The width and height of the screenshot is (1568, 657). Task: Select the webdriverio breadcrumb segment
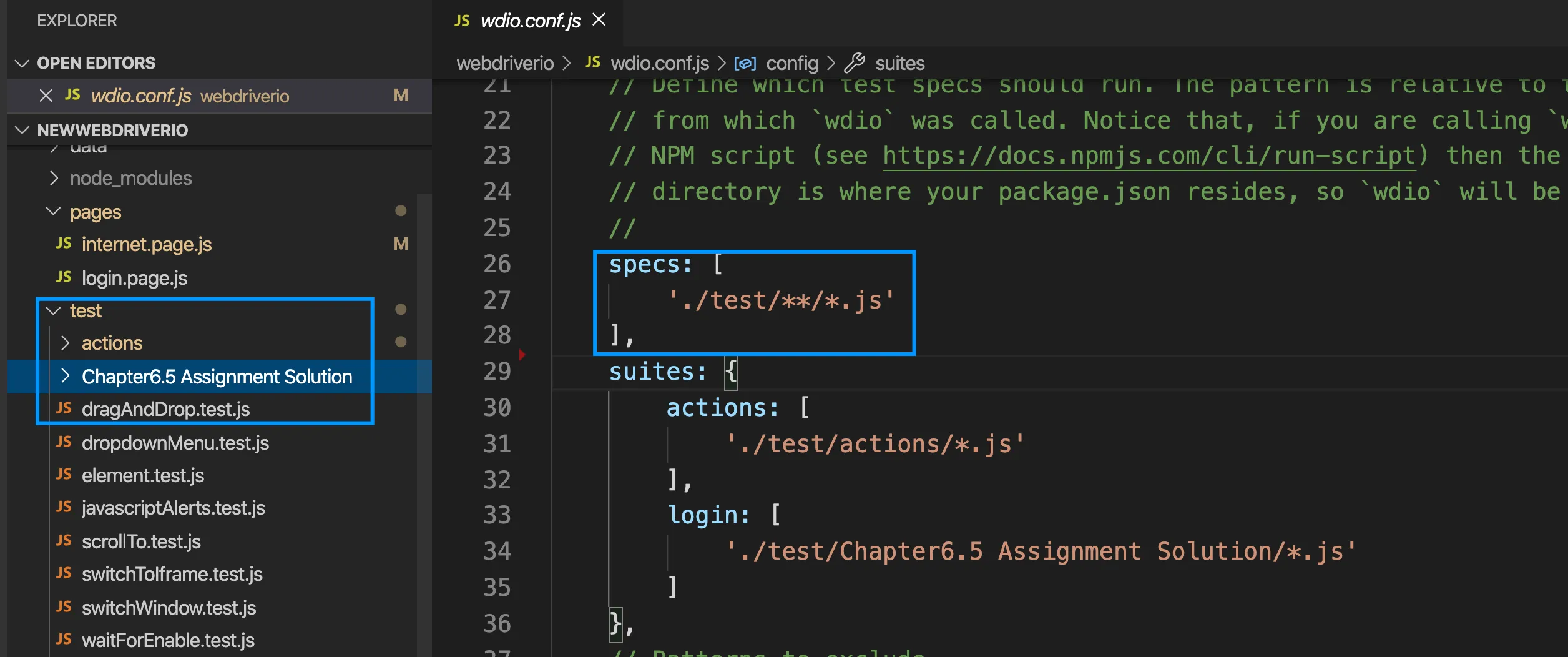[x=505, y=63]
